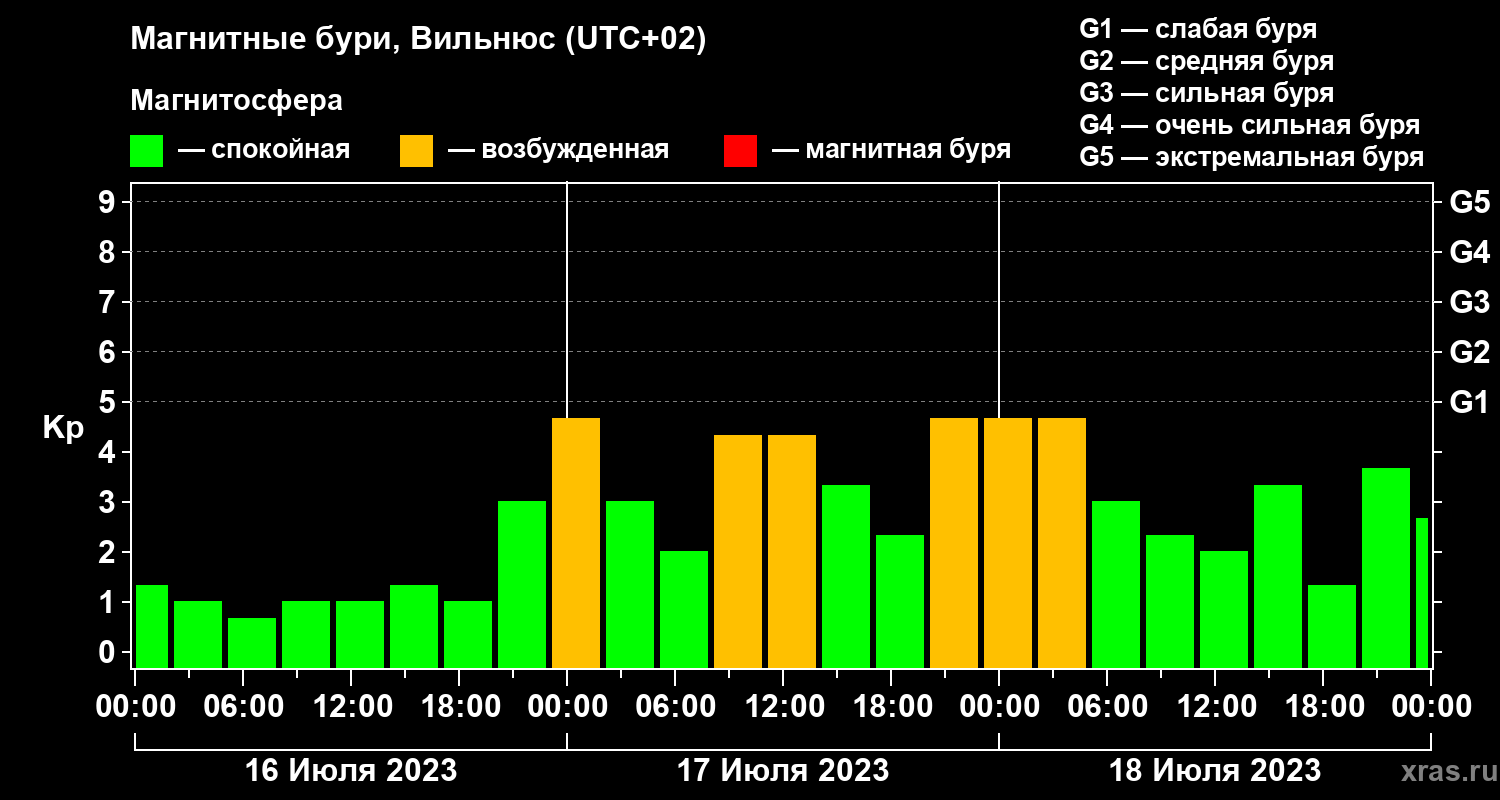Click the '12:00' time label for 17 July

[x=783, y=706]
